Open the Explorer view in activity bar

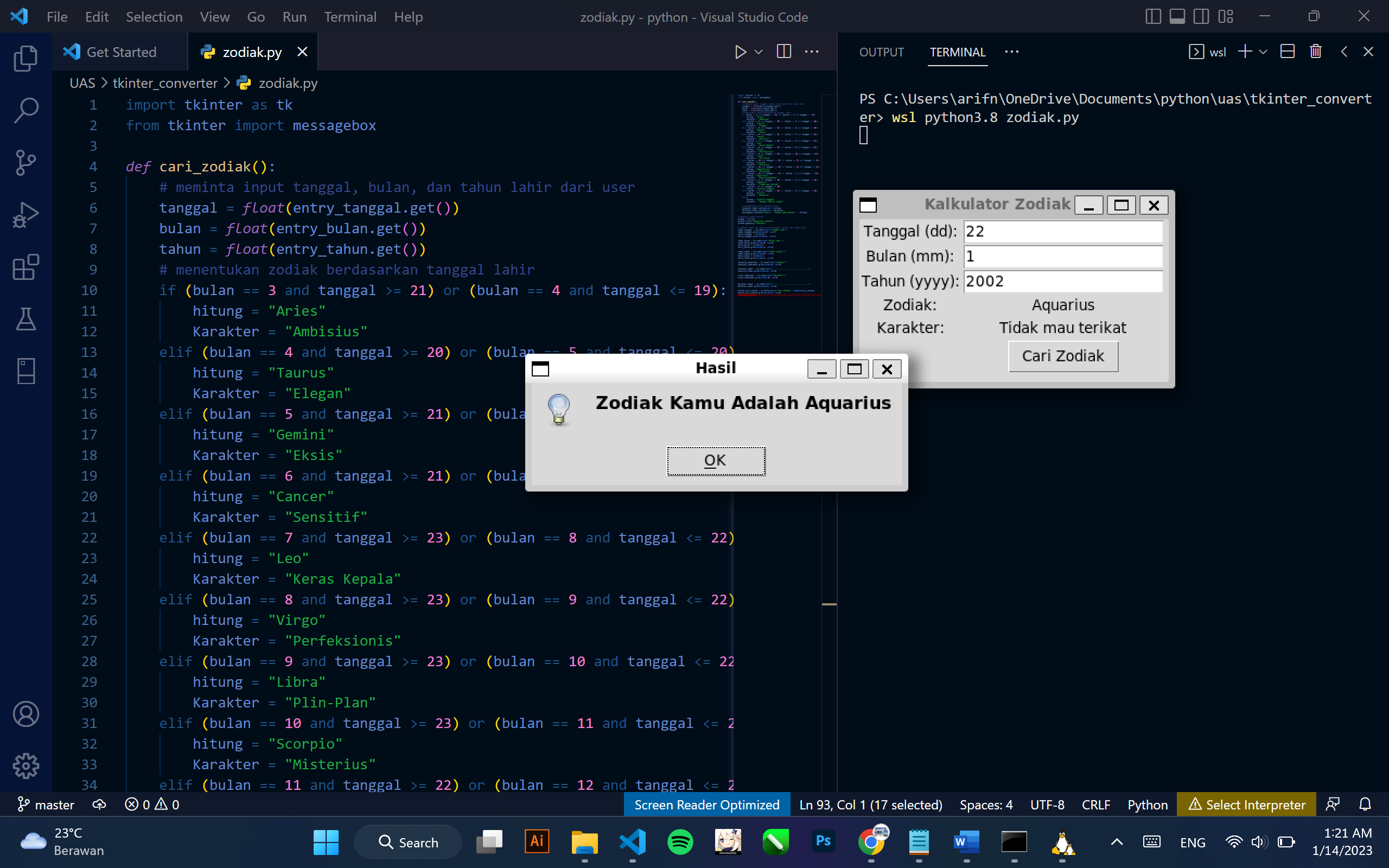point(26,58)
